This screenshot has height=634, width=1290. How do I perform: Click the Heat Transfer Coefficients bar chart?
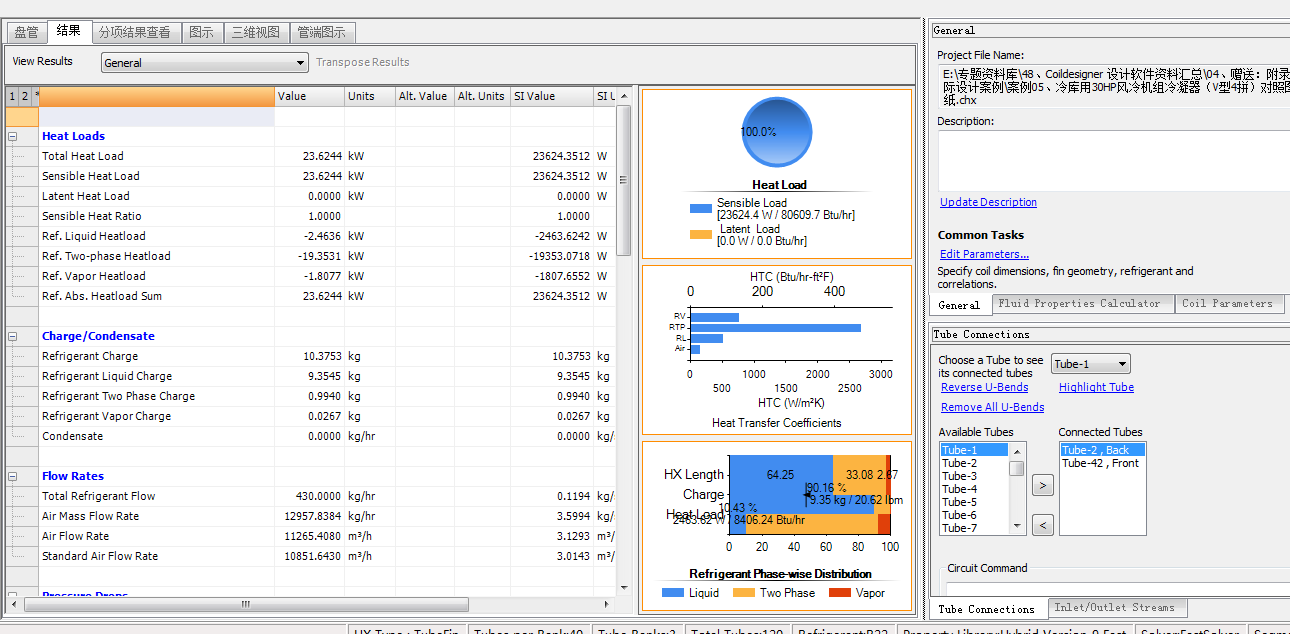(776, 349)
